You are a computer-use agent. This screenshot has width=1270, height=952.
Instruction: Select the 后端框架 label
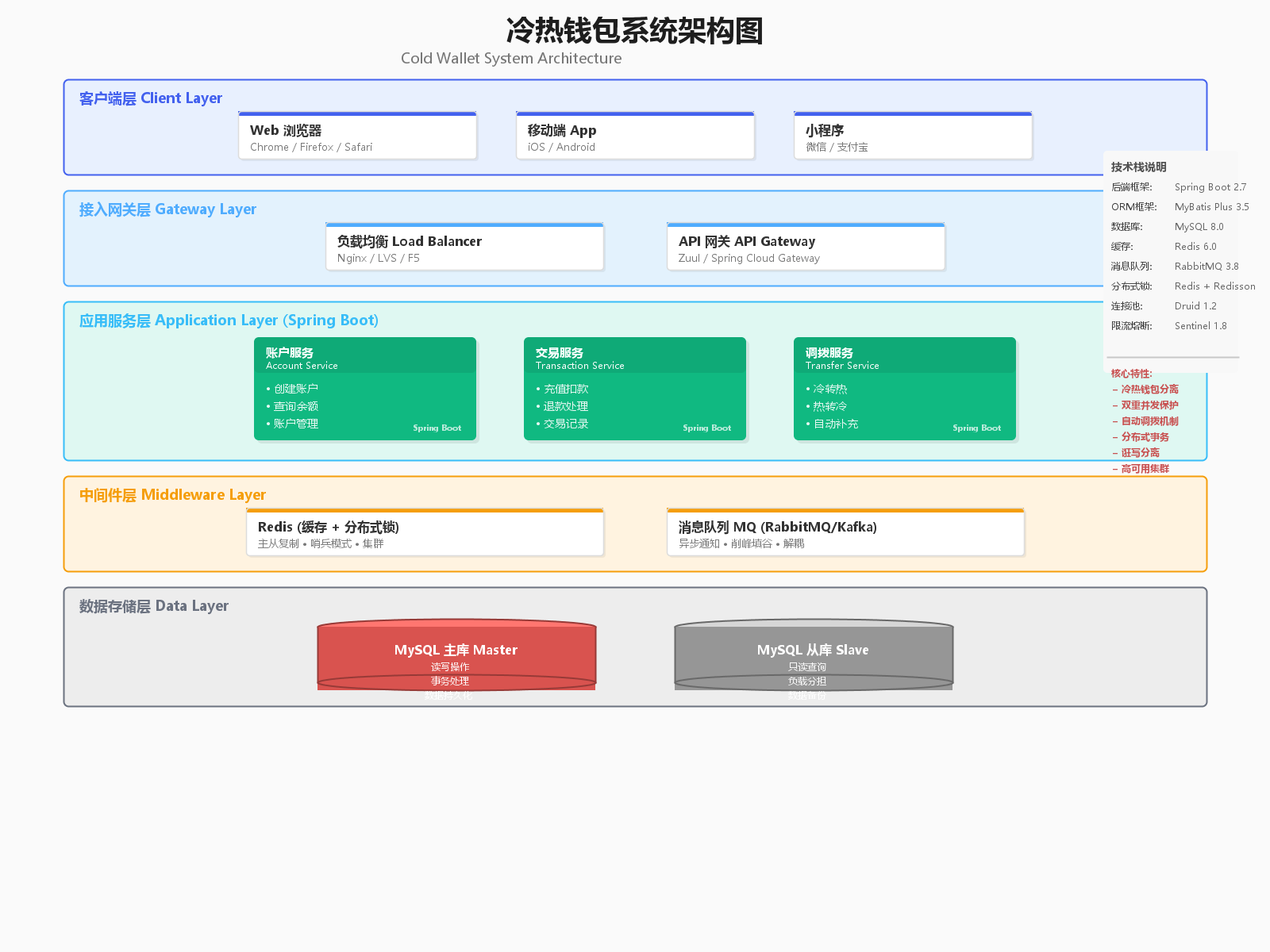[x=1131, y=187]
